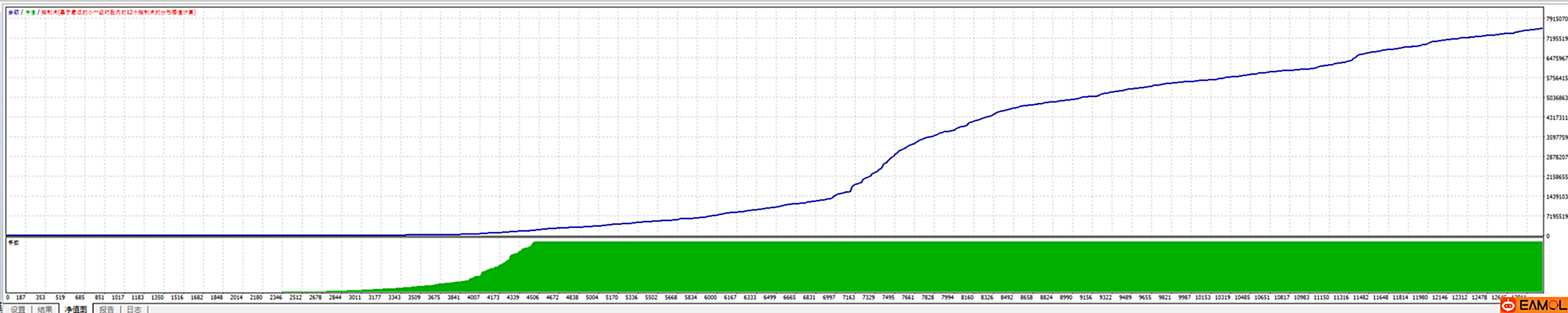Click the 0 value on the right Y axis
The height and width of the screenshot is (313, 1568).
tap(1548, 236)
